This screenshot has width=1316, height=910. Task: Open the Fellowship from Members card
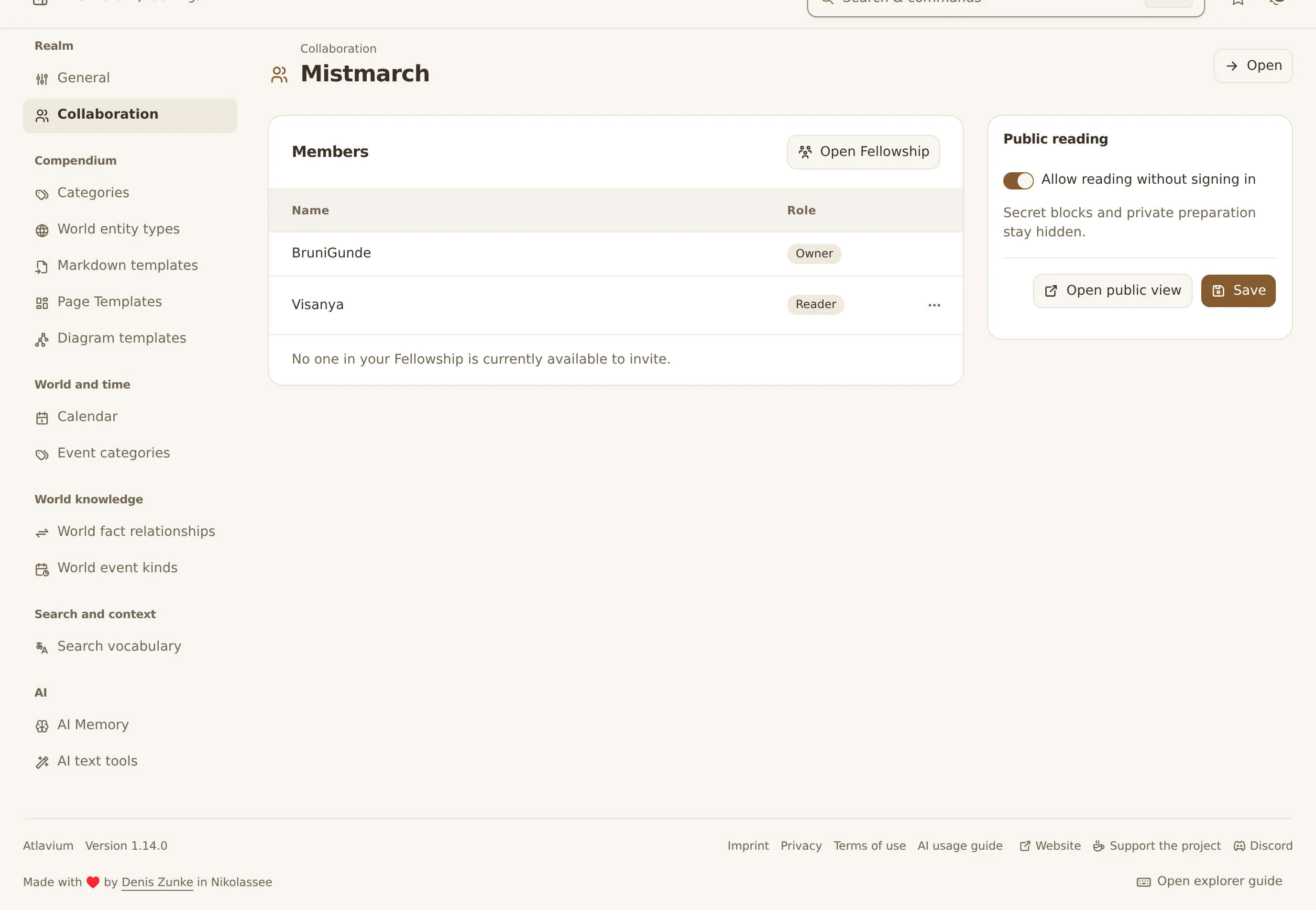863,152
